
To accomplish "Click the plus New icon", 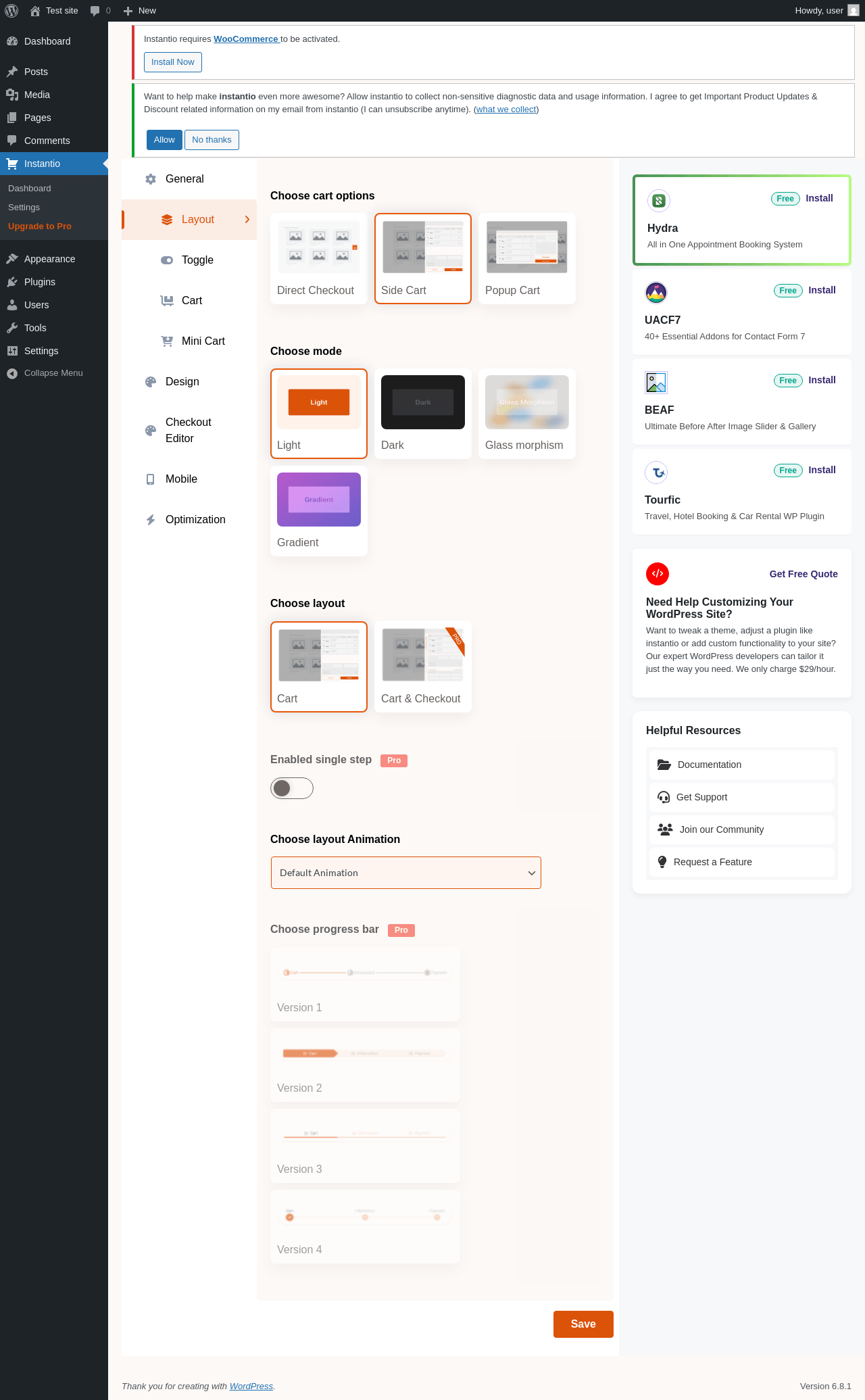I will click(x=128, y=11).
